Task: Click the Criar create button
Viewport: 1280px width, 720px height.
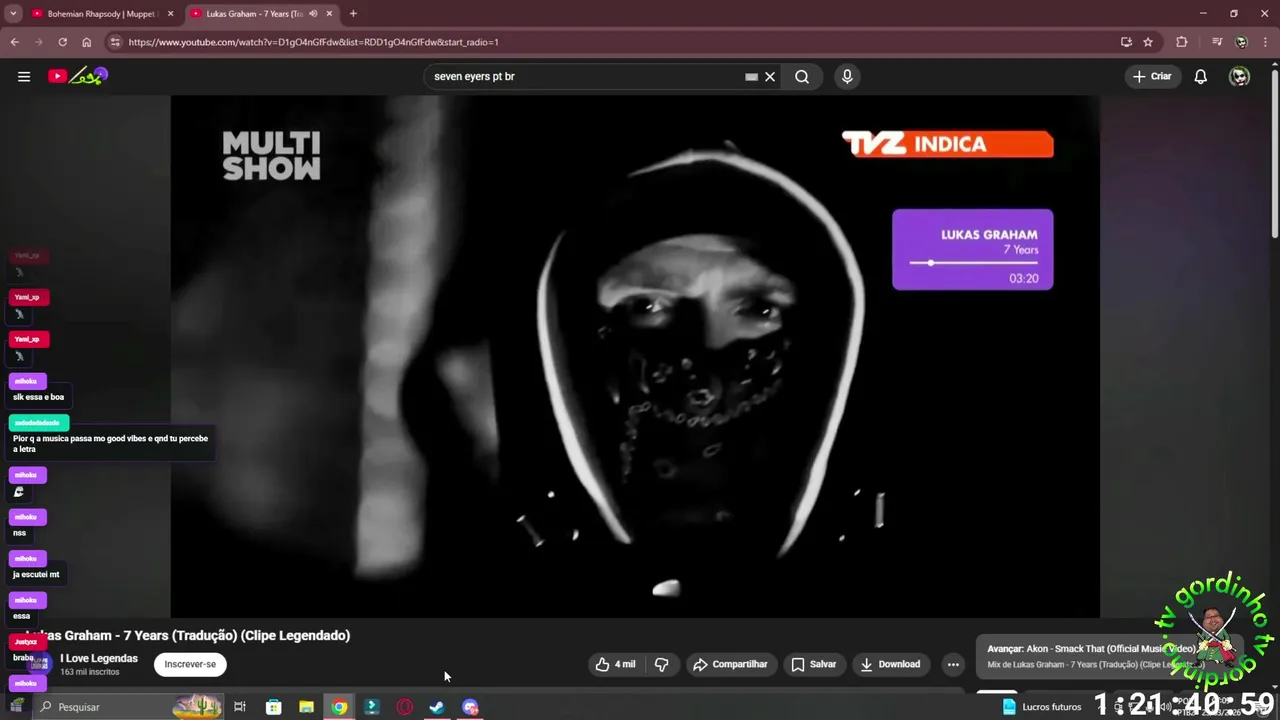Action: pyautogui.click(x=1152, y=76)
